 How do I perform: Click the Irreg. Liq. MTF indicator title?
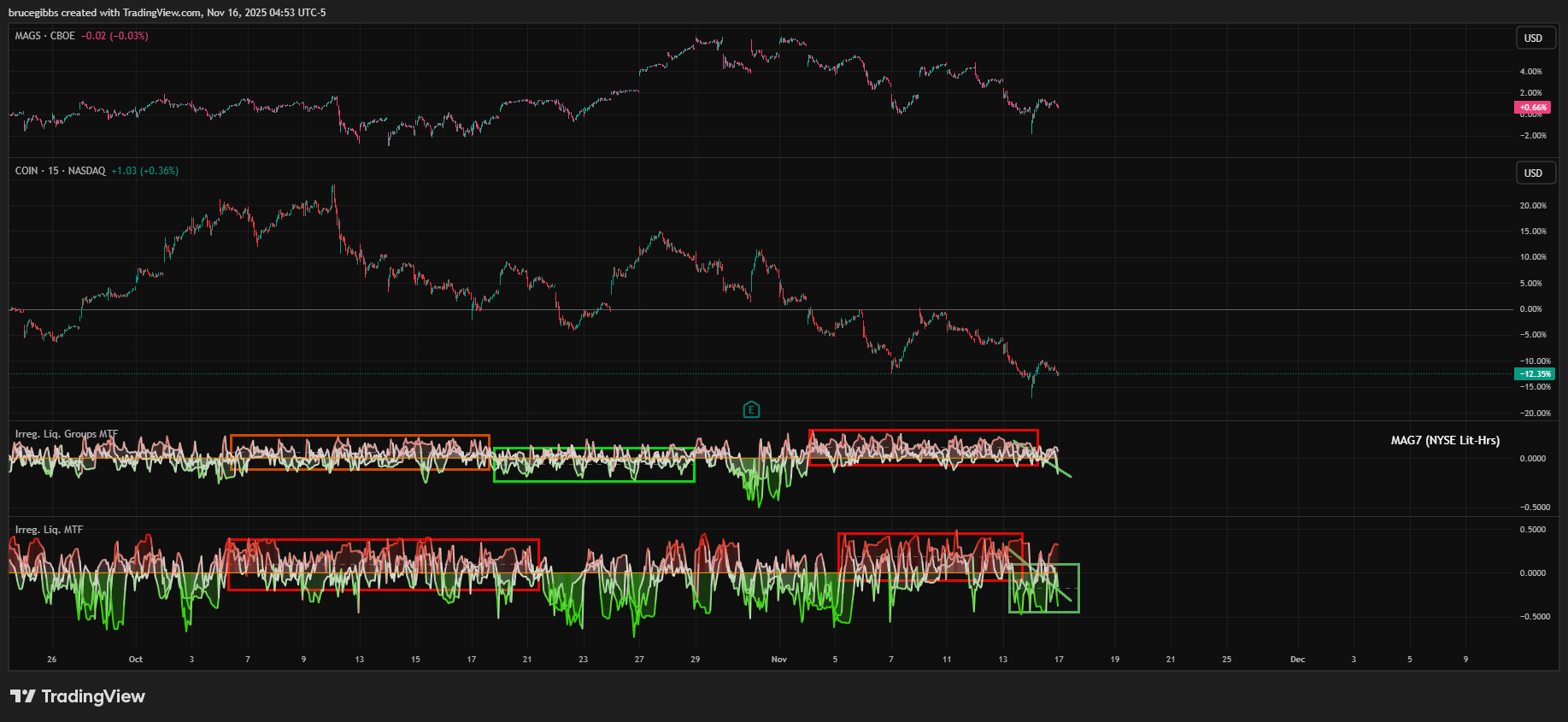click(x=49, y=530)
